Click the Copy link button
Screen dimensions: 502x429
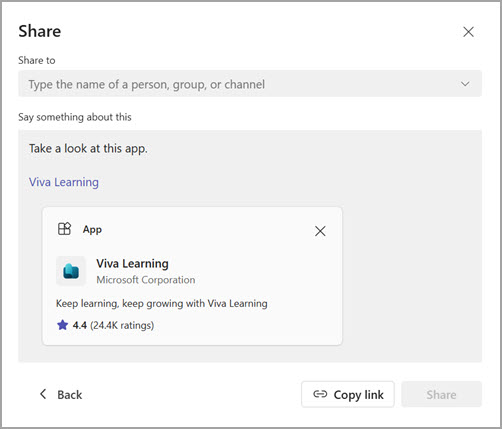tap(348, 395)
